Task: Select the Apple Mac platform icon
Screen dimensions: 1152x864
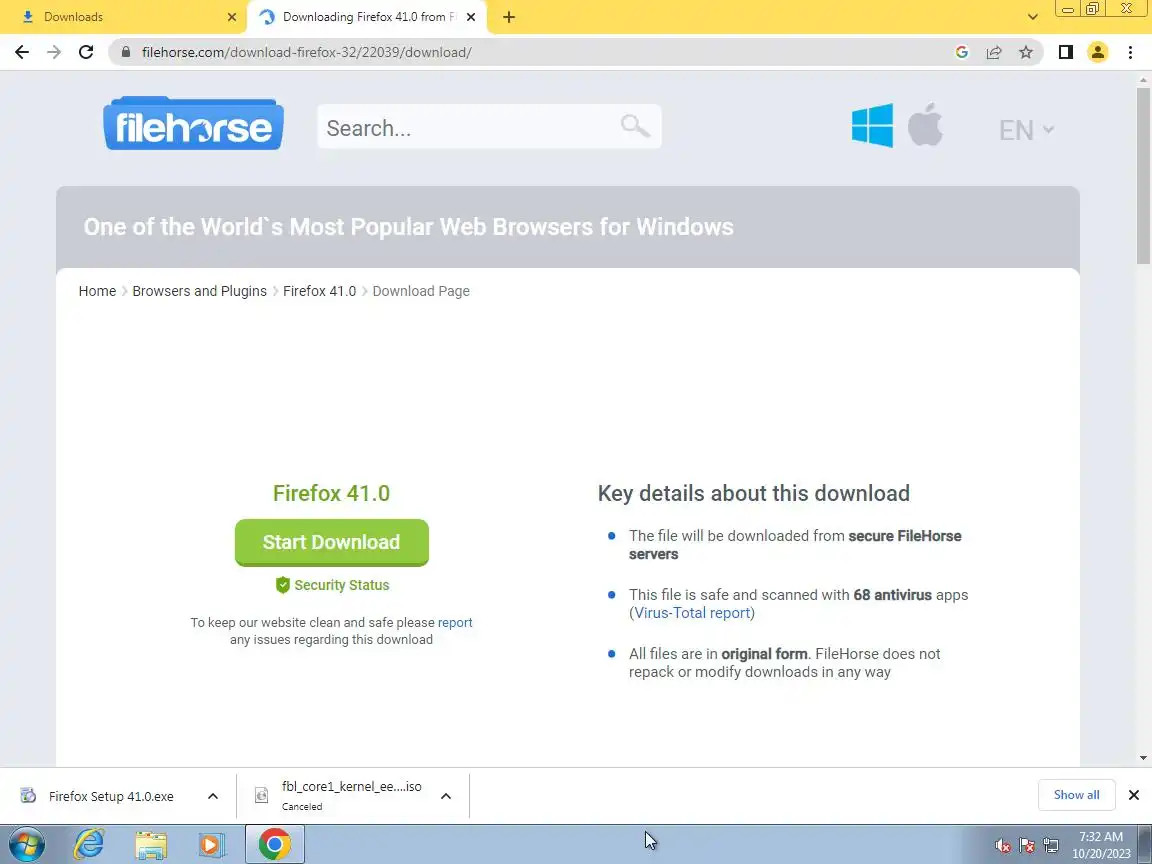Action: pos(925,125)
